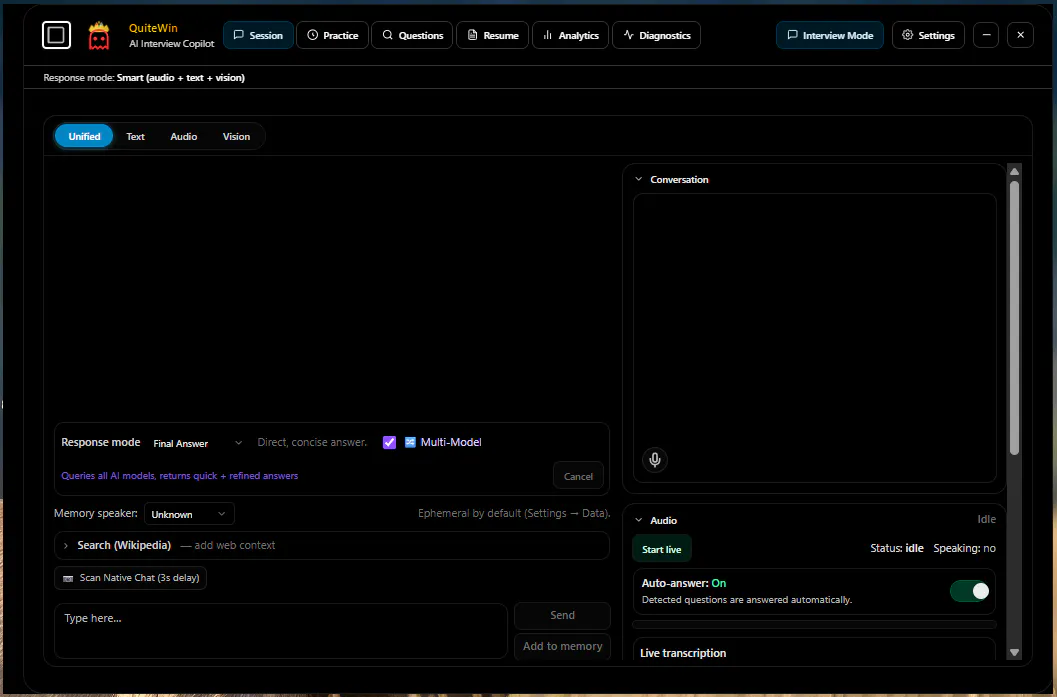Open the Resume tab
1057x697 pixels.
493,35
